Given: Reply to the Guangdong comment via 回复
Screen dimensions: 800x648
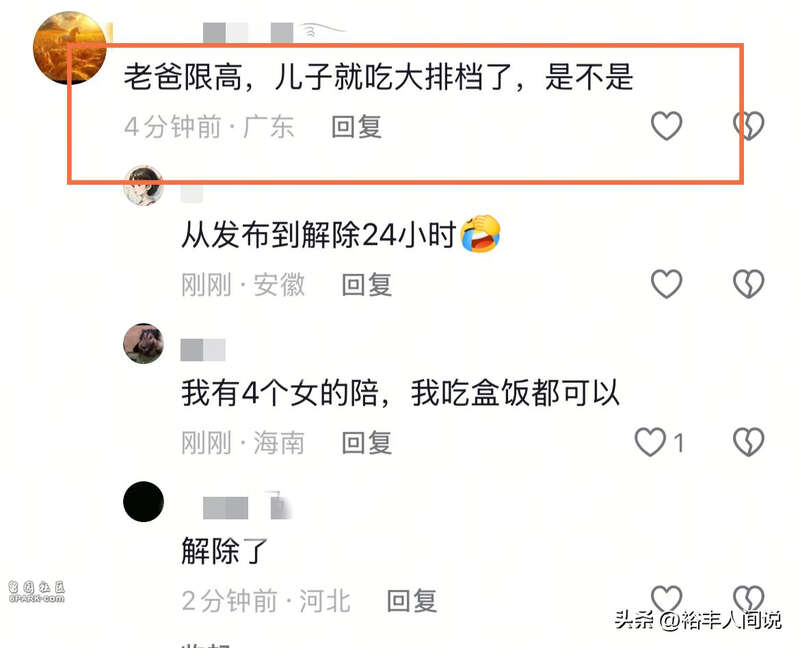Looking at the screenshot, I should 356,127.
